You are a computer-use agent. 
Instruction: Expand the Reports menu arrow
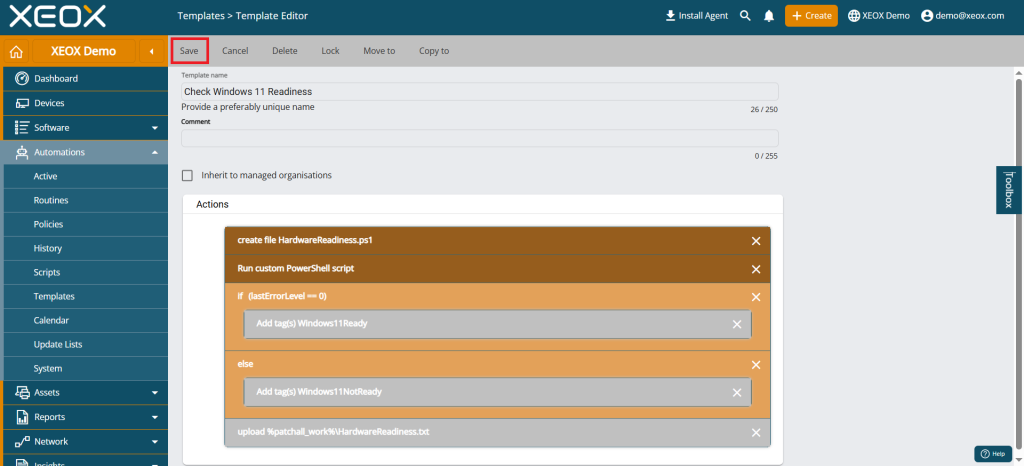(x=155, y=417)
